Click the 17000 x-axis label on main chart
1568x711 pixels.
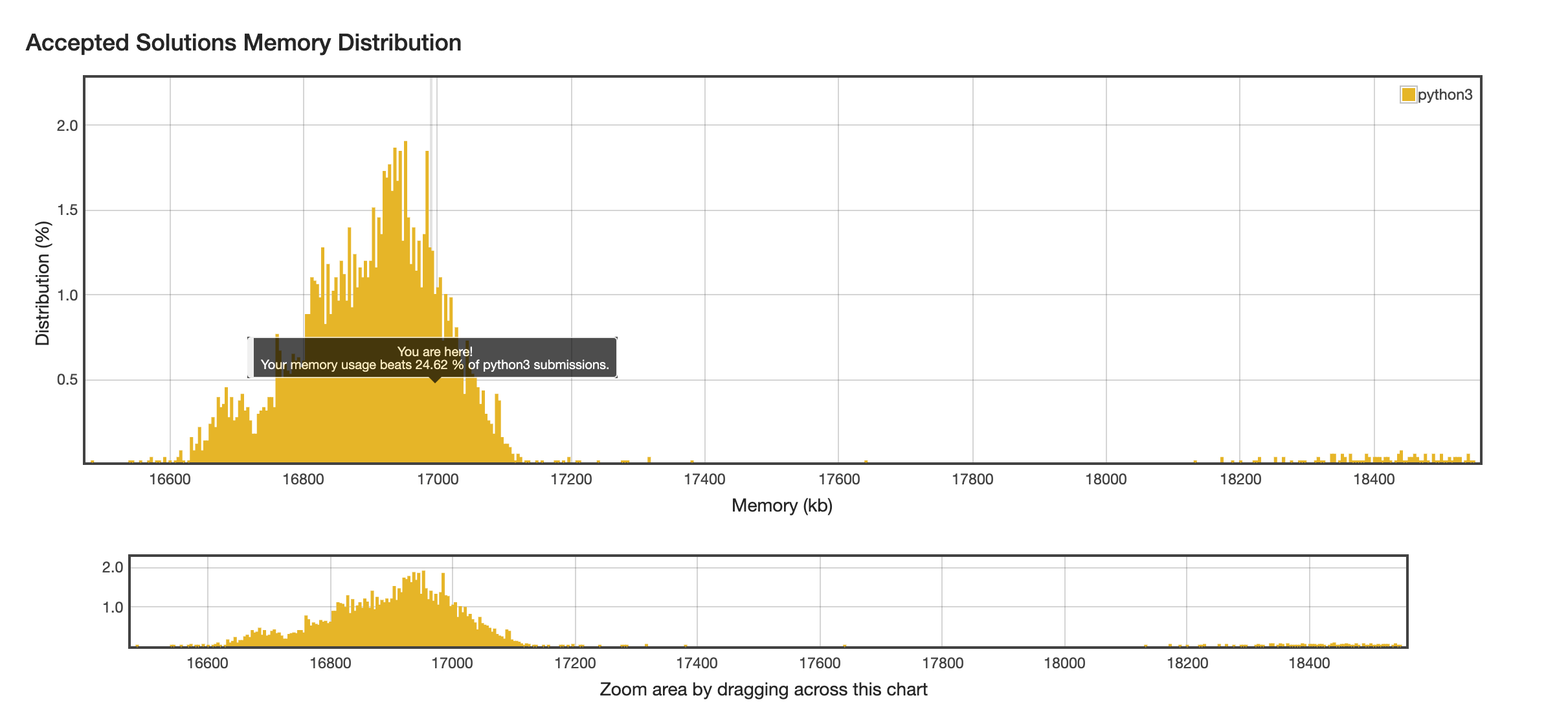(x=438, y=479)
